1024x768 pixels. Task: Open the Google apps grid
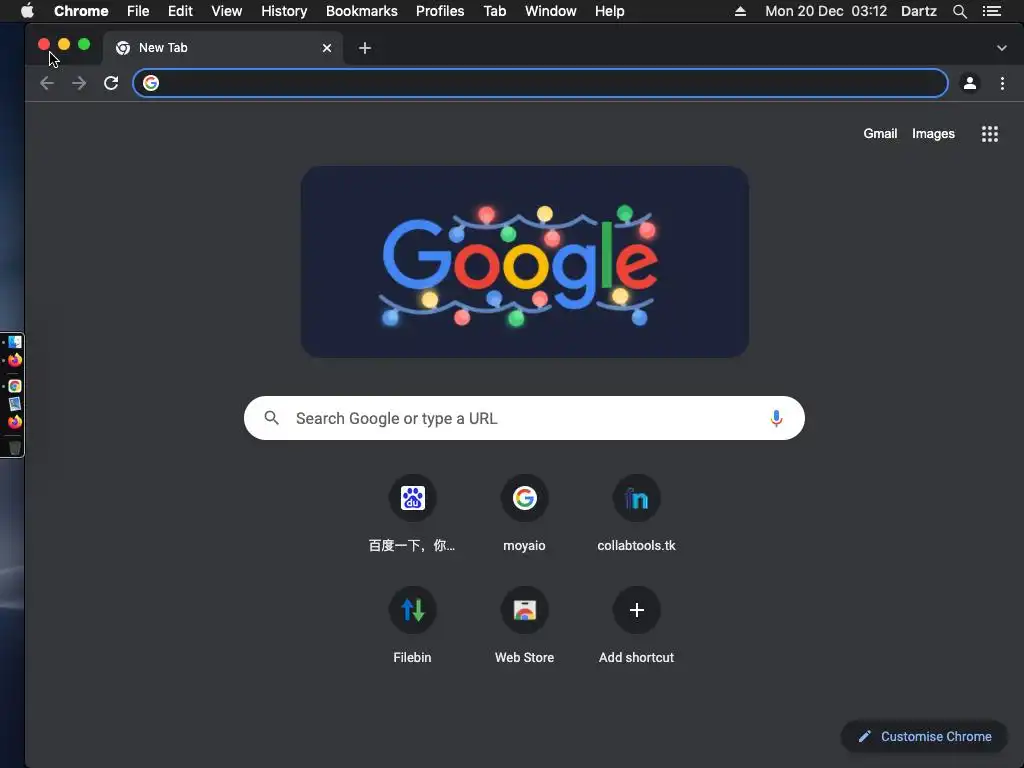(990, 134)
